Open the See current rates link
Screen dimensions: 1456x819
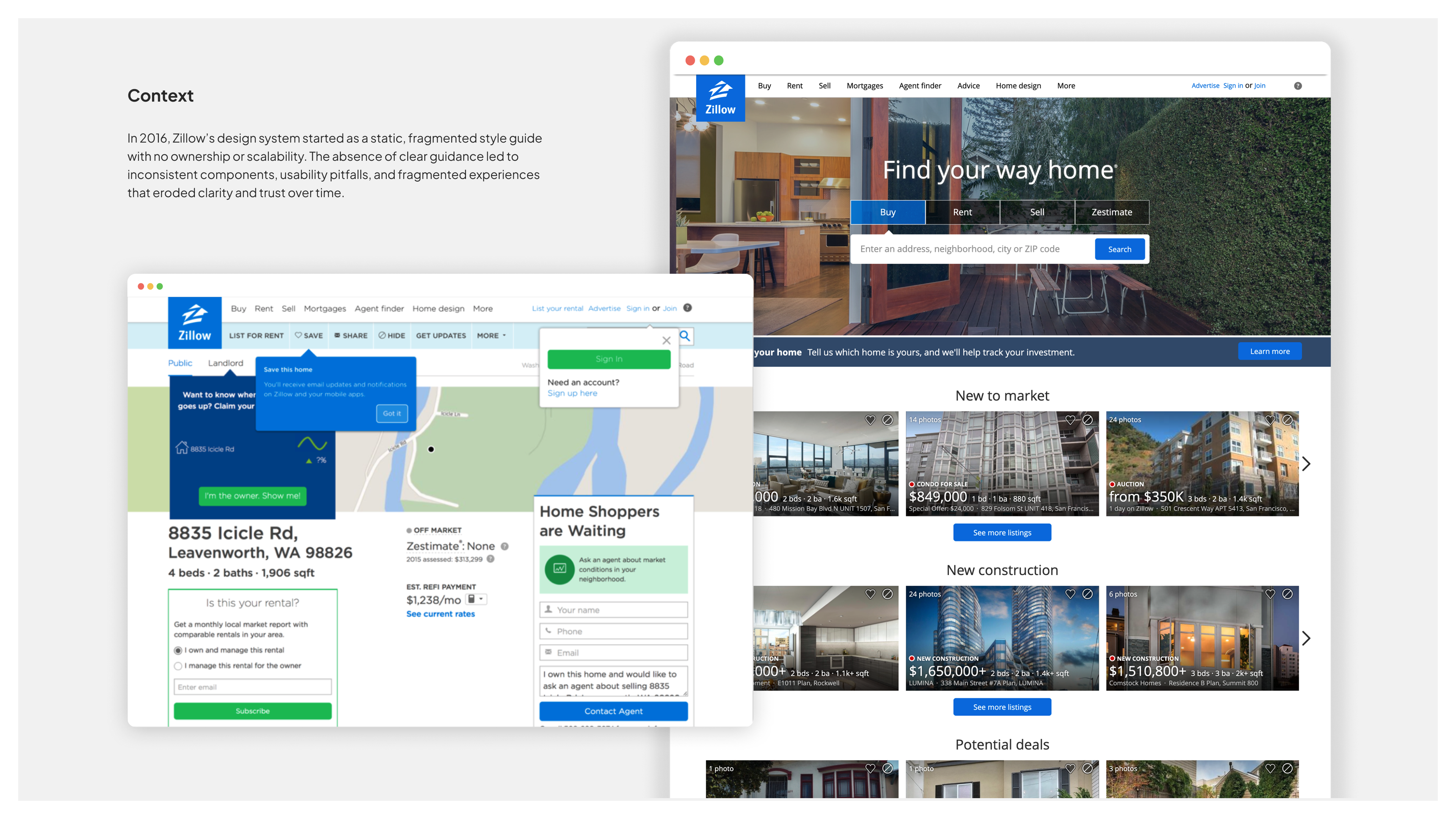click(x=440, y=614)
